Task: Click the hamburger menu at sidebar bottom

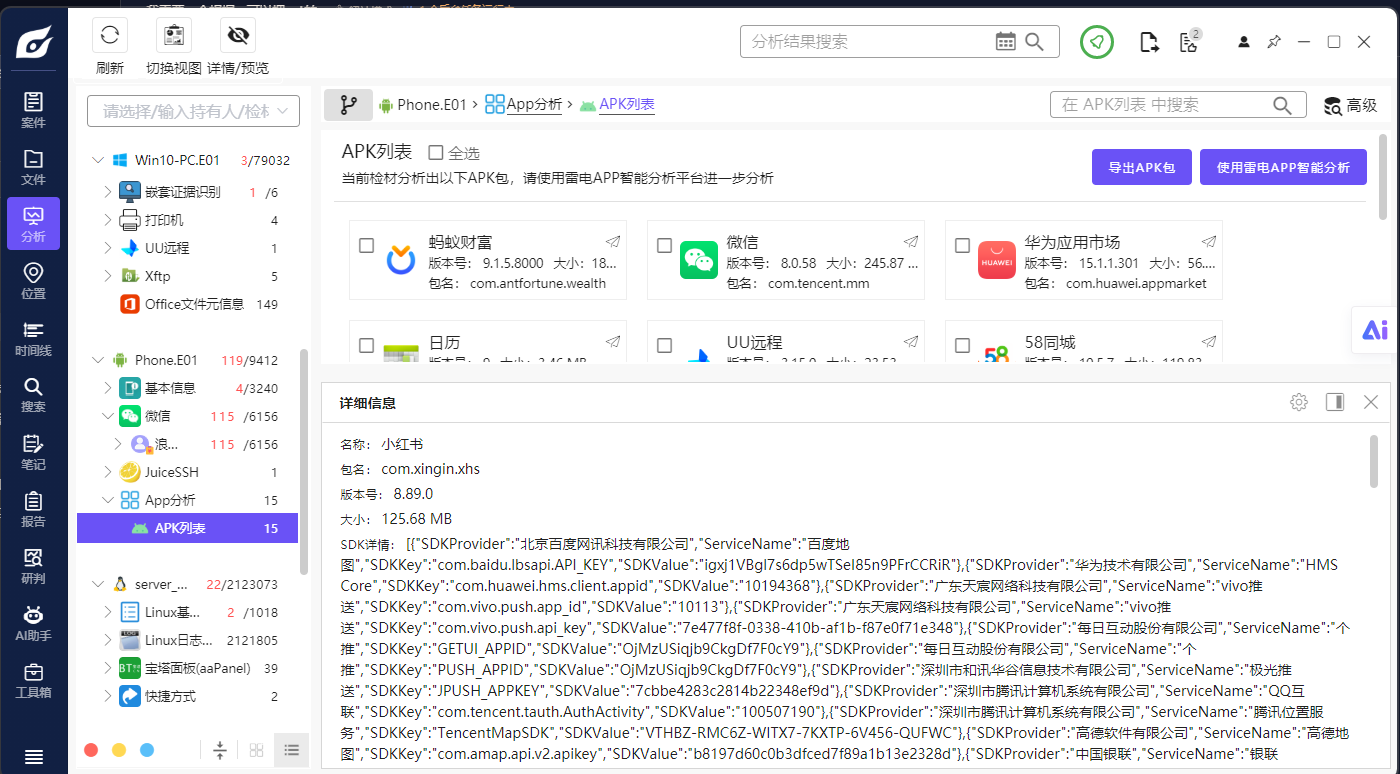Action: point(33,757)
